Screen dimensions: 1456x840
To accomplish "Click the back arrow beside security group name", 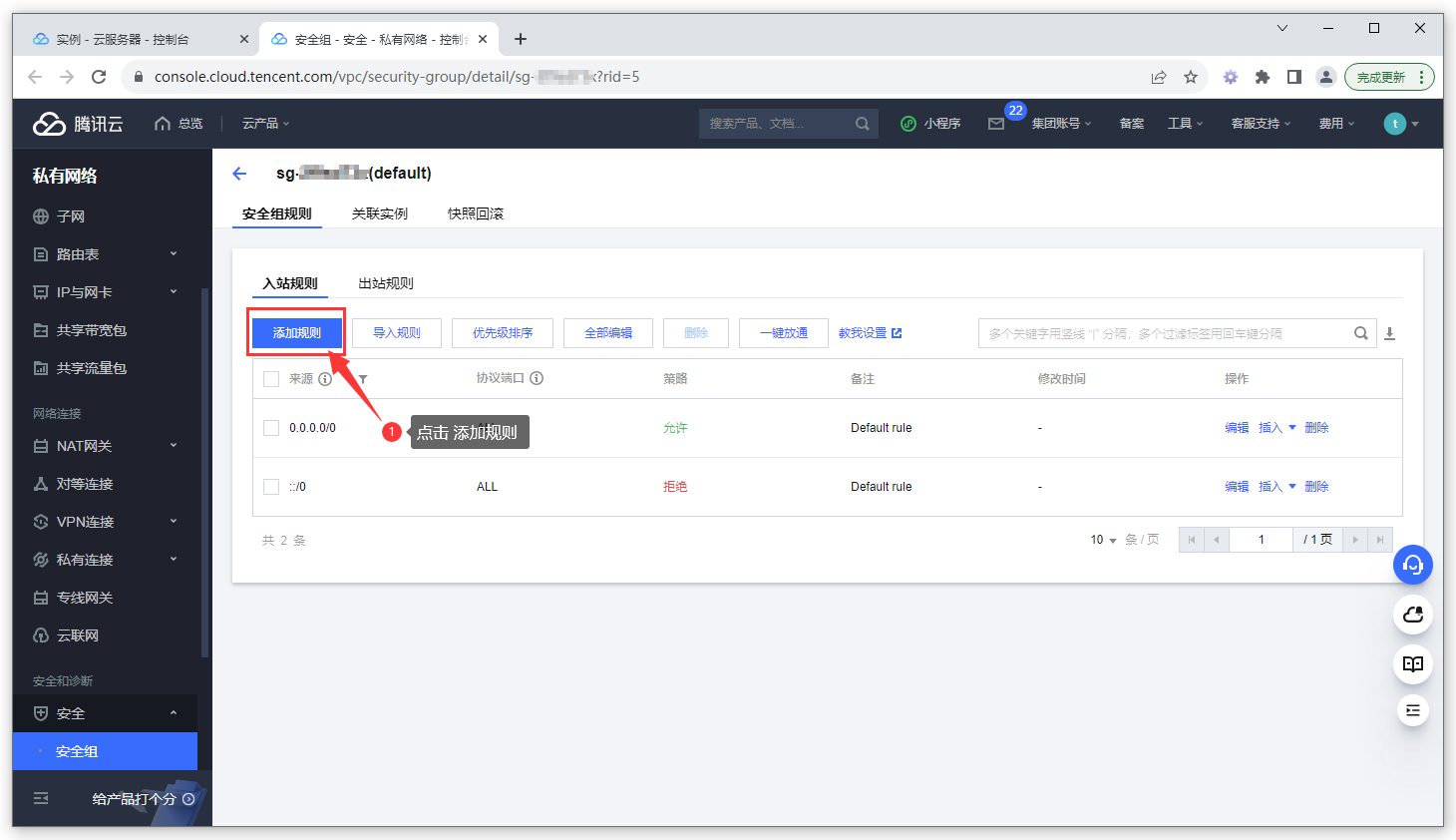I will (x=239, y=174).
